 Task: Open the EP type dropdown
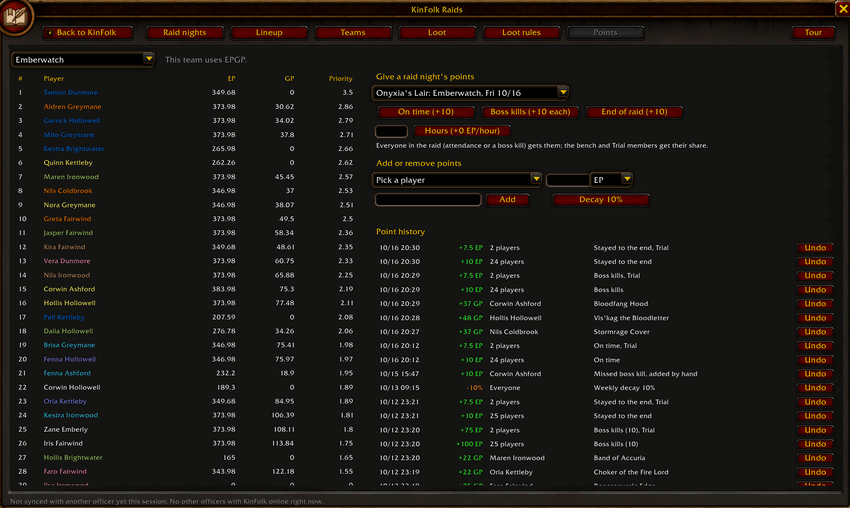[x=611, y=179]
